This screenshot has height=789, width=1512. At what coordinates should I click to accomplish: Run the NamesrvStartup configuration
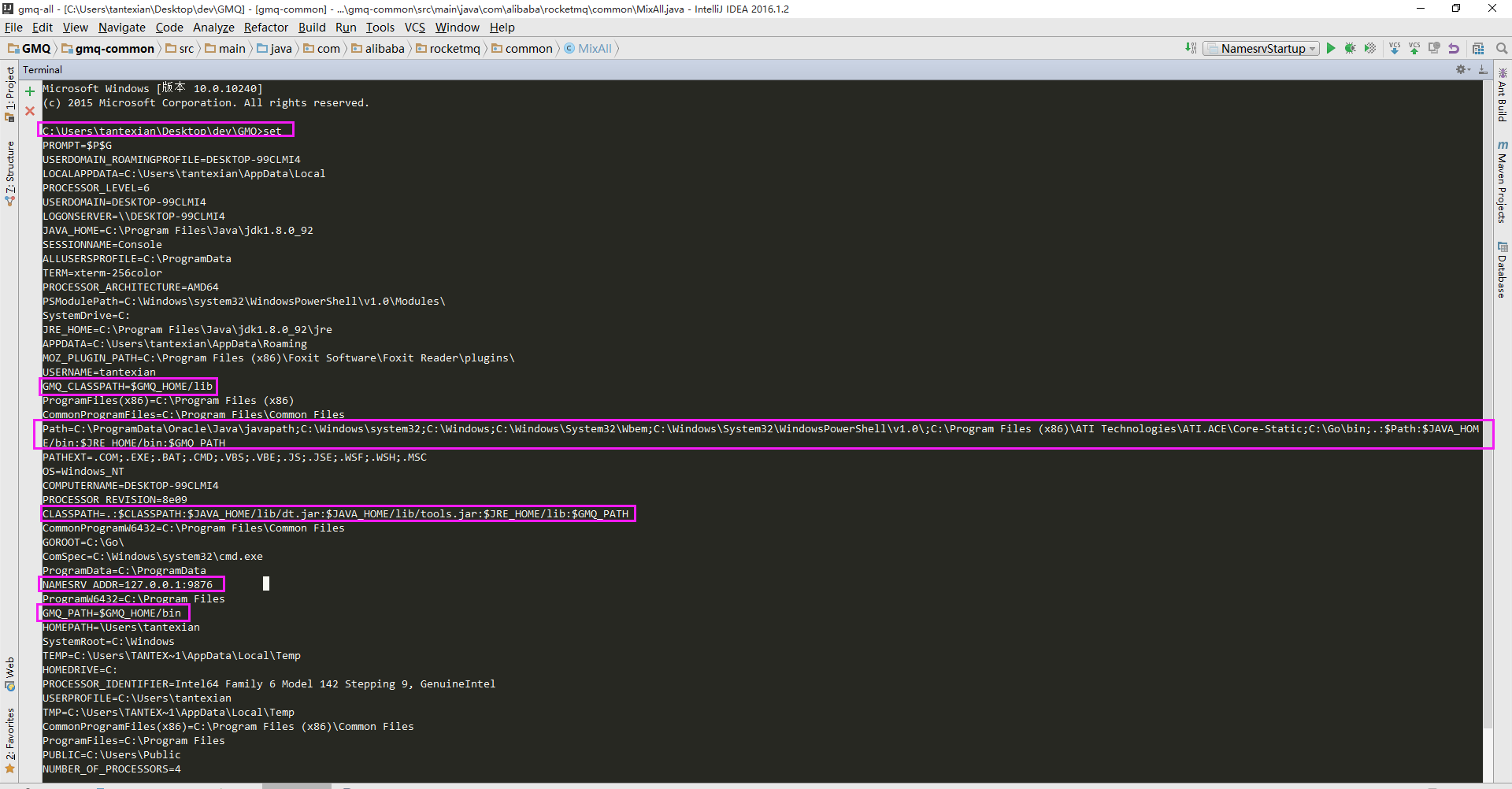click(1331, 49)
